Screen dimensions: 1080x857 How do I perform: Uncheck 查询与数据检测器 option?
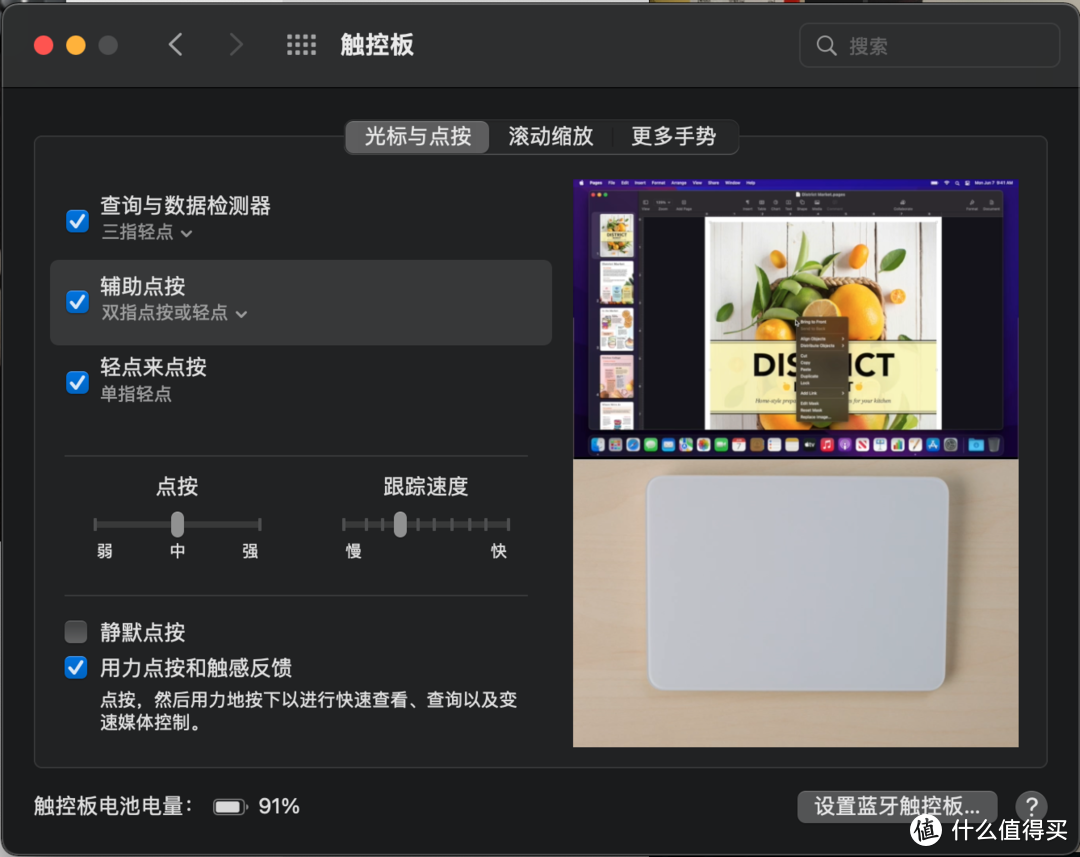(x=77, y=221)
